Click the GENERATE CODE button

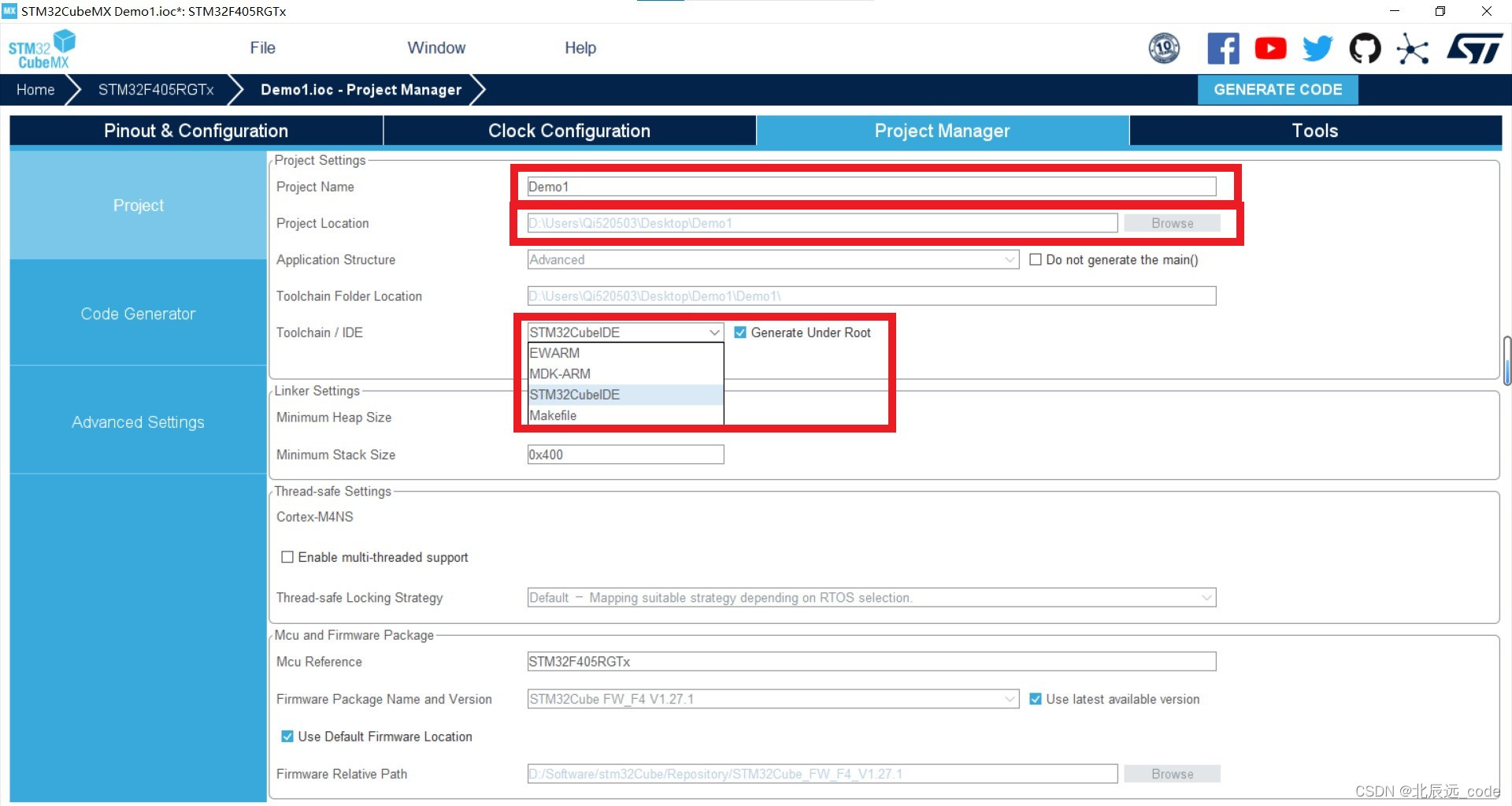pyautogui.click(x=1278, y=90)
